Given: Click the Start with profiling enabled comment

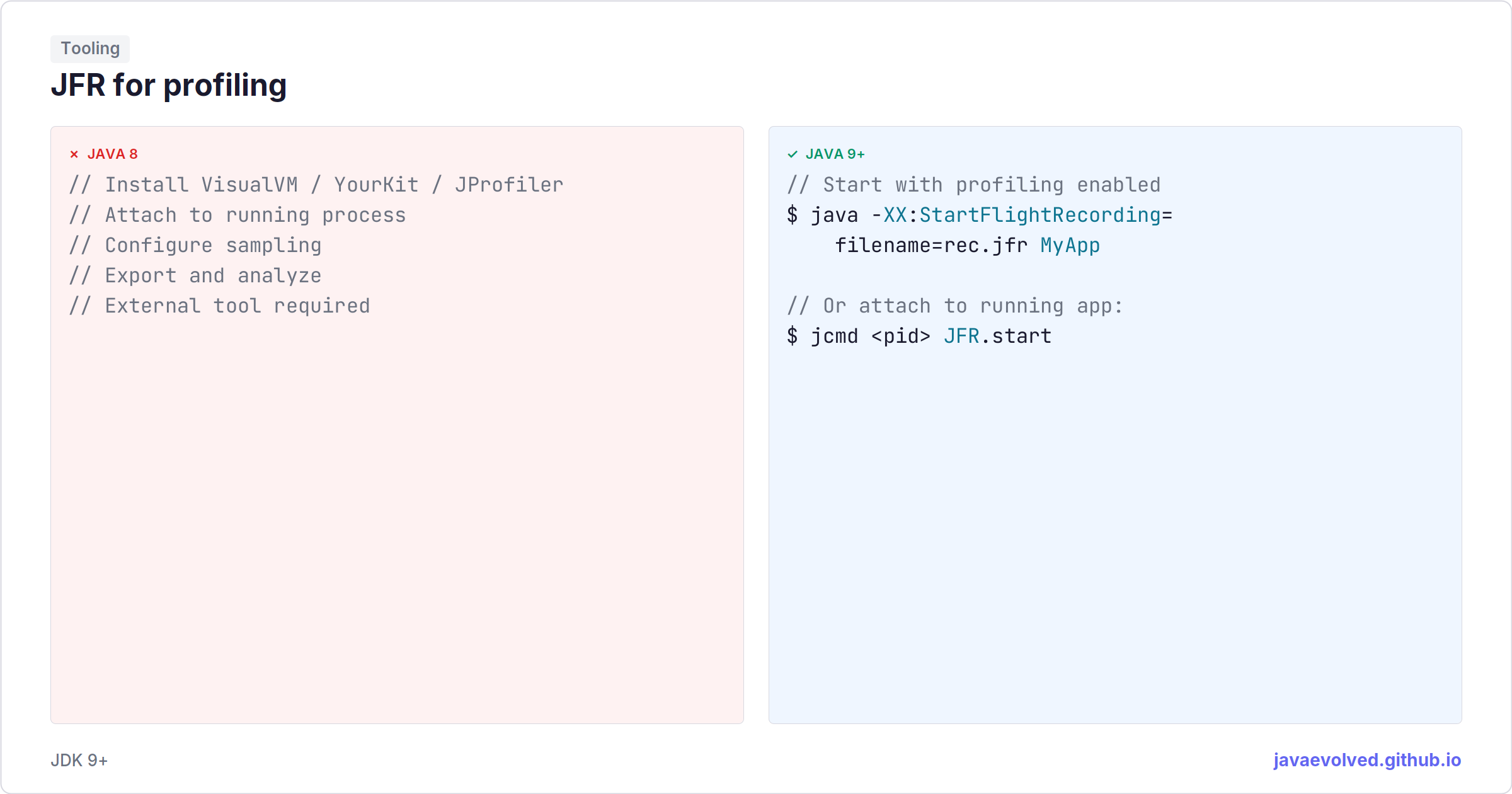Looking at the screenshot, I should coord(974,185).
